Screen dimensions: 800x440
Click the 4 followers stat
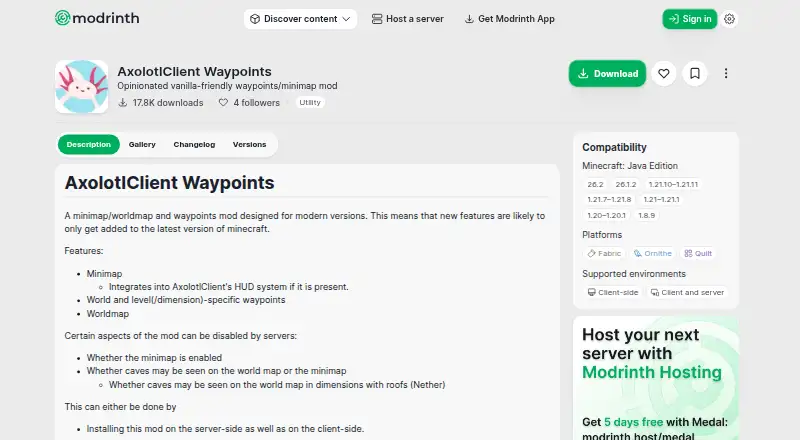(249, 103)
